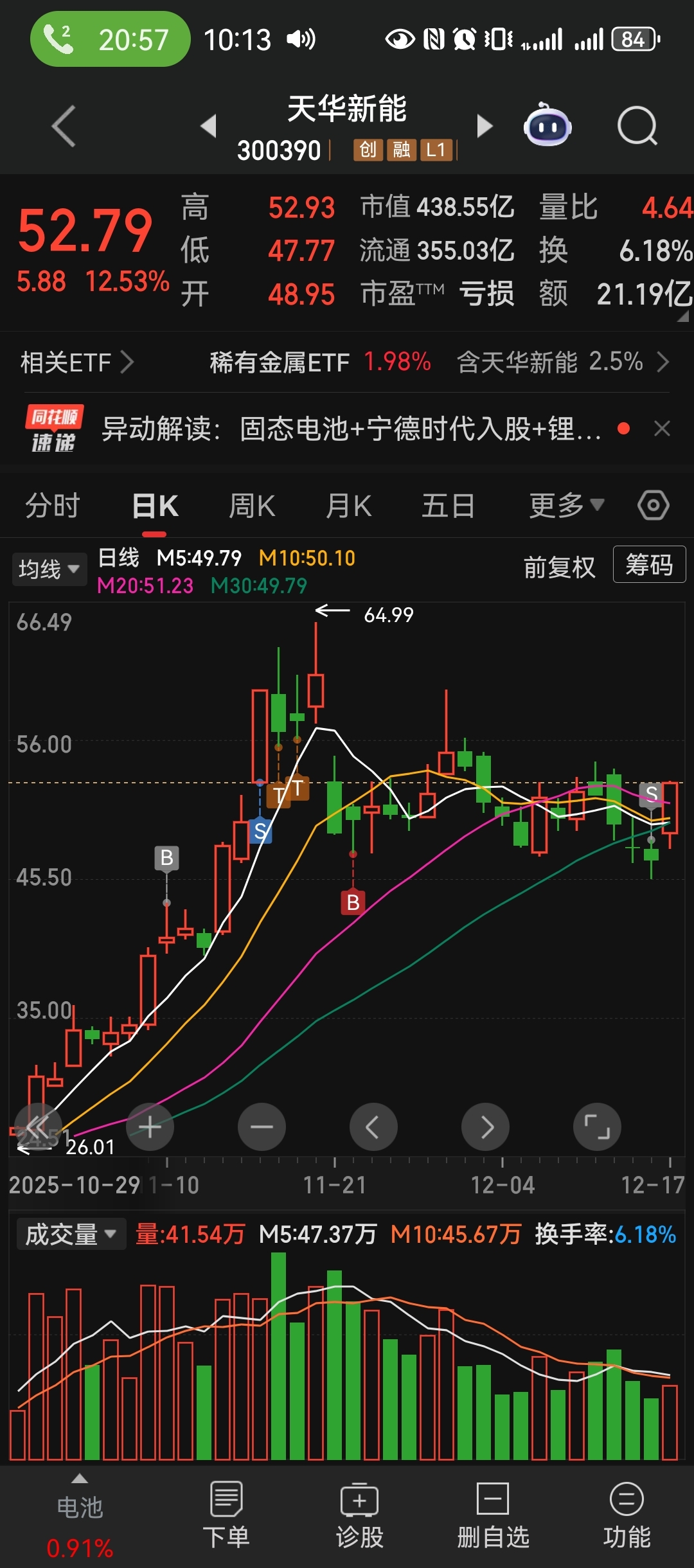Tap the red B marker on the chart
694x1568 pixels.
(353, 902)
